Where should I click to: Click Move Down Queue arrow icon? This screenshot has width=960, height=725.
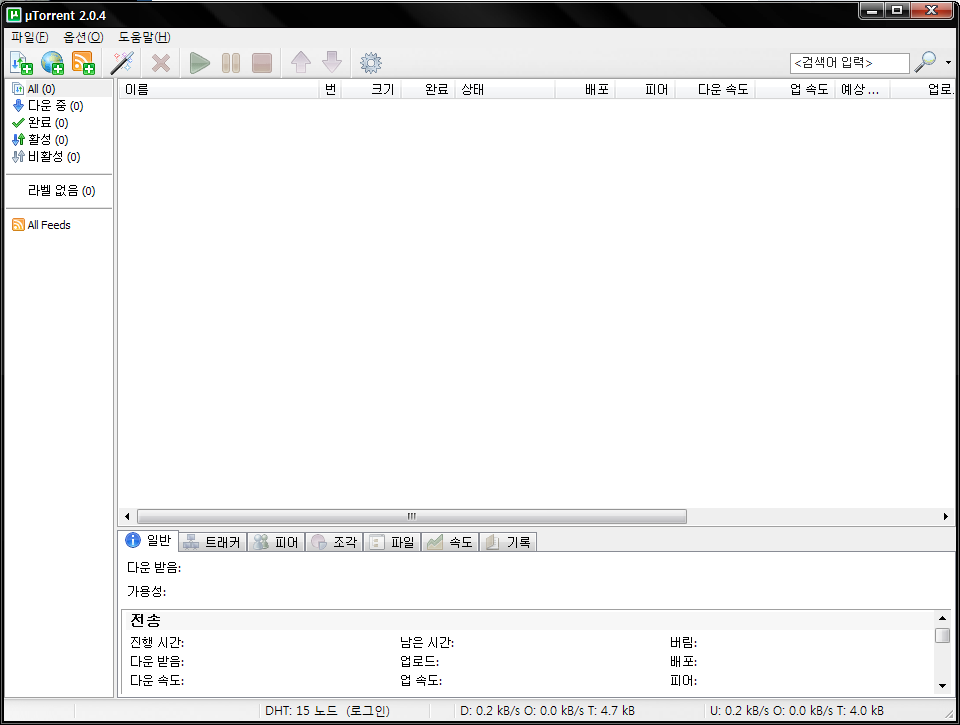pyautogui.click(x=332, y=62)
